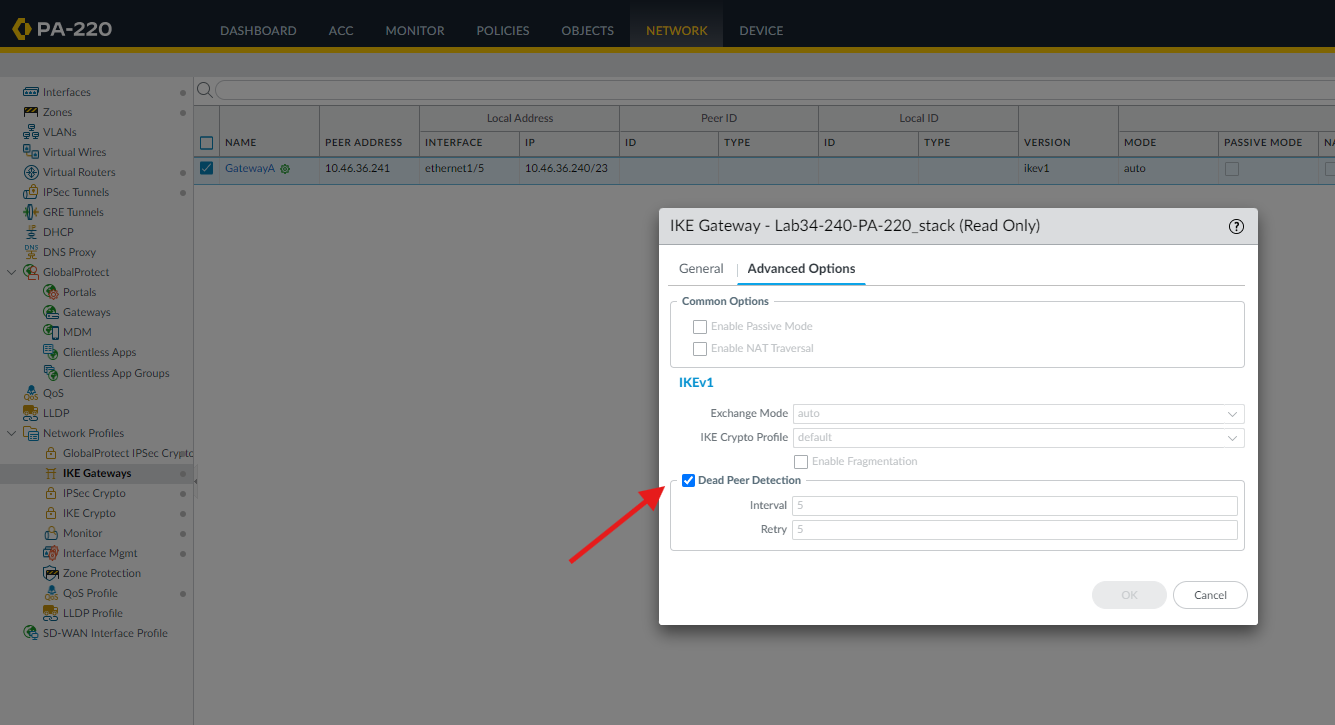This screenshot has width=1335, height=725.
Task: Open the Zones sidebar icon
Action: point(31,112)
